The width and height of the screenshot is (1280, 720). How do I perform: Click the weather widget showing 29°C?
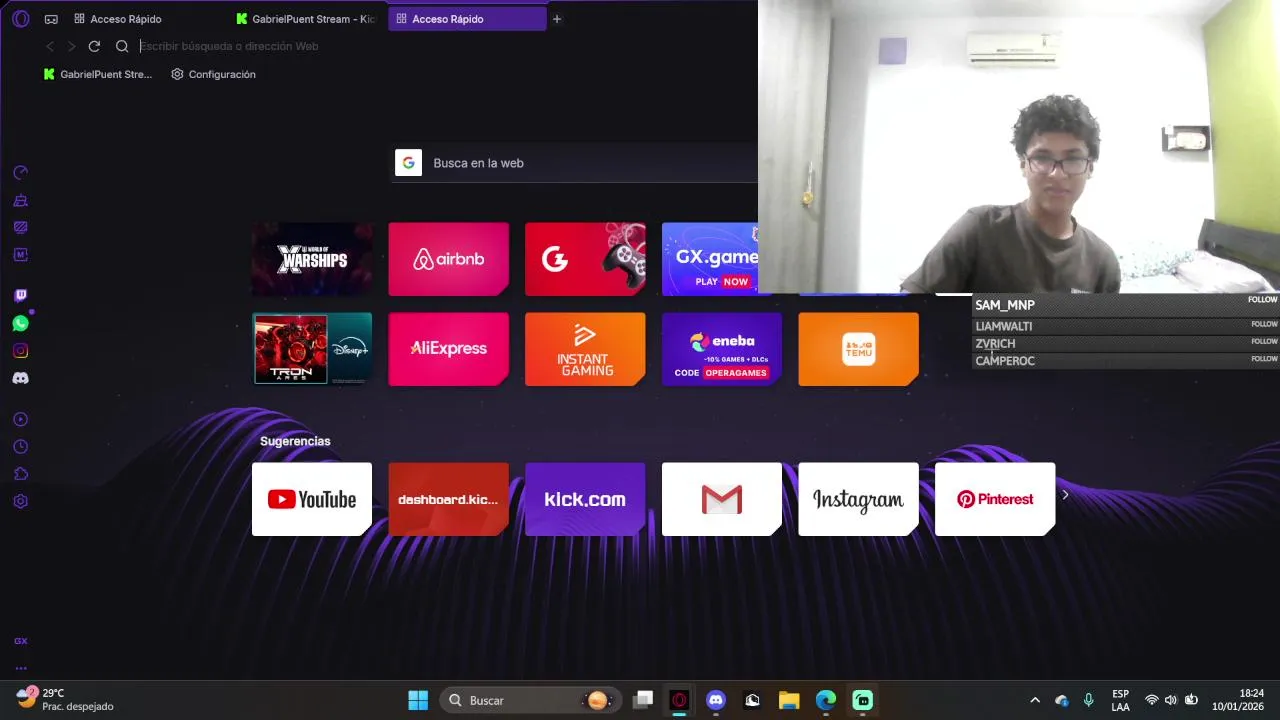pyautogui.click(x=65, y=700)
